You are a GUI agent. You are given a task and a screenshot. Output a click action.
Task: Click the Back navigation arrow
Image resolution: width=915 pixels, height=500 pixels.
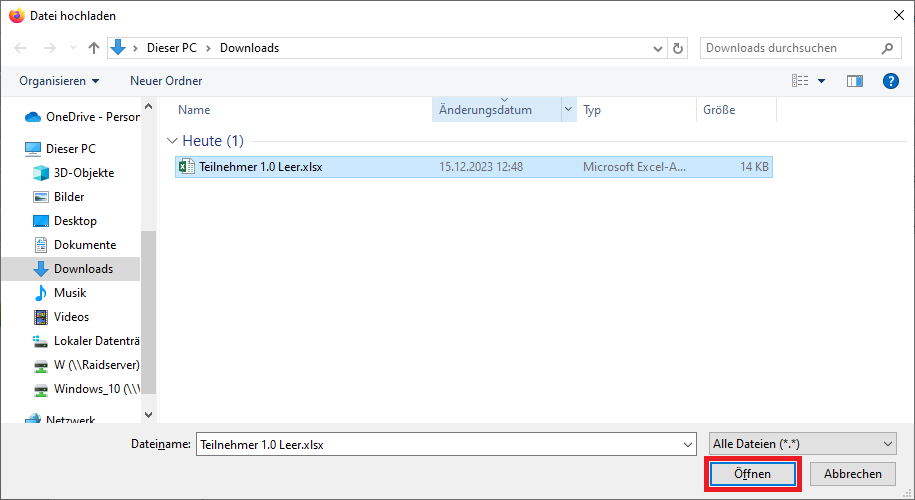[x=20, y=48]
